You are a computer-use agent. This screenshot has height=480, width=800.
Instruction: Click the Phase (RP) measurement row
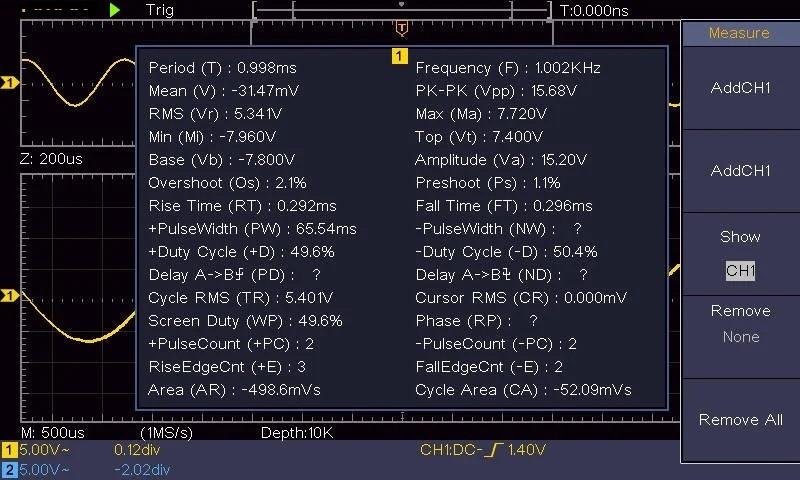tap(477, 321)
